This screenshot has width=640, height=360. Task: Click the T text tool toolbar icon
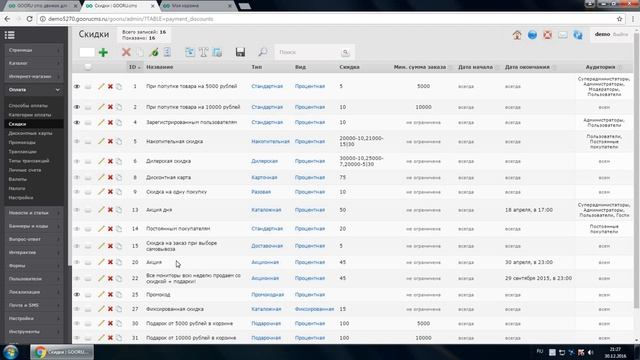(203, 52)
